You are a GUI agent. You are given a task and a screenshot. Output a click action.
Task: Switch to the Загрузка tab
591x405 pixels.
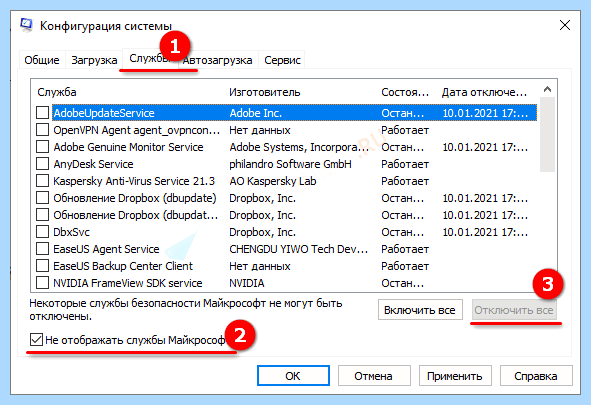click(x=94, y=60)
